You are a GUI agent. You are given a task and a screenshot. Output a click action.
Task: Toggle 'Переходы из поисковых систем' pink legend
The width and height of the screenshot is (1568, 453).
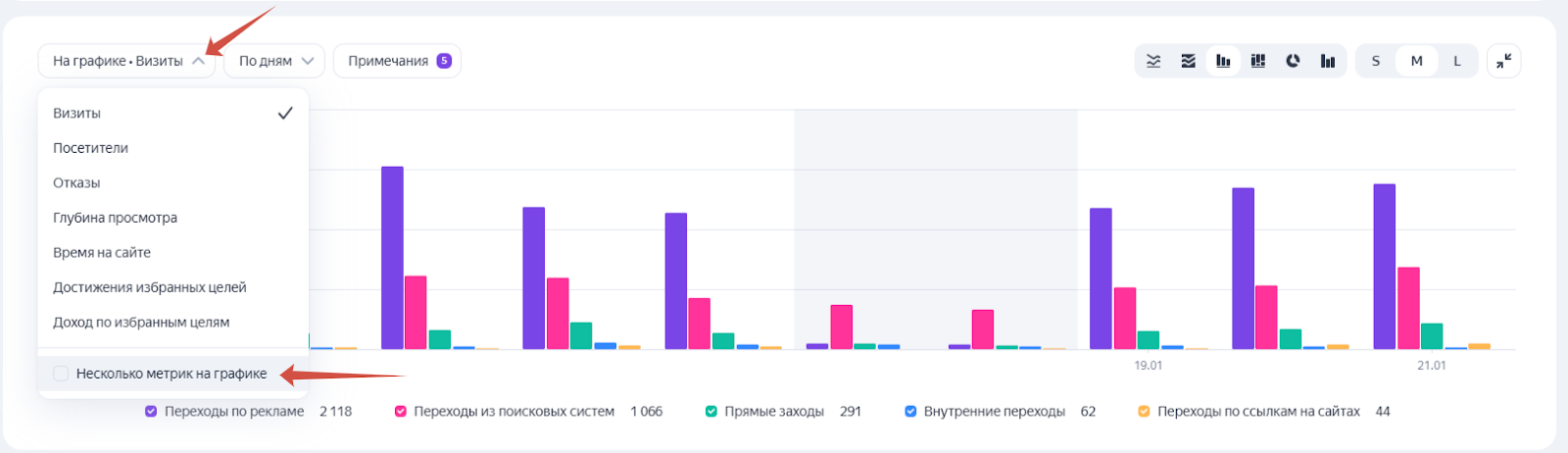401,412
